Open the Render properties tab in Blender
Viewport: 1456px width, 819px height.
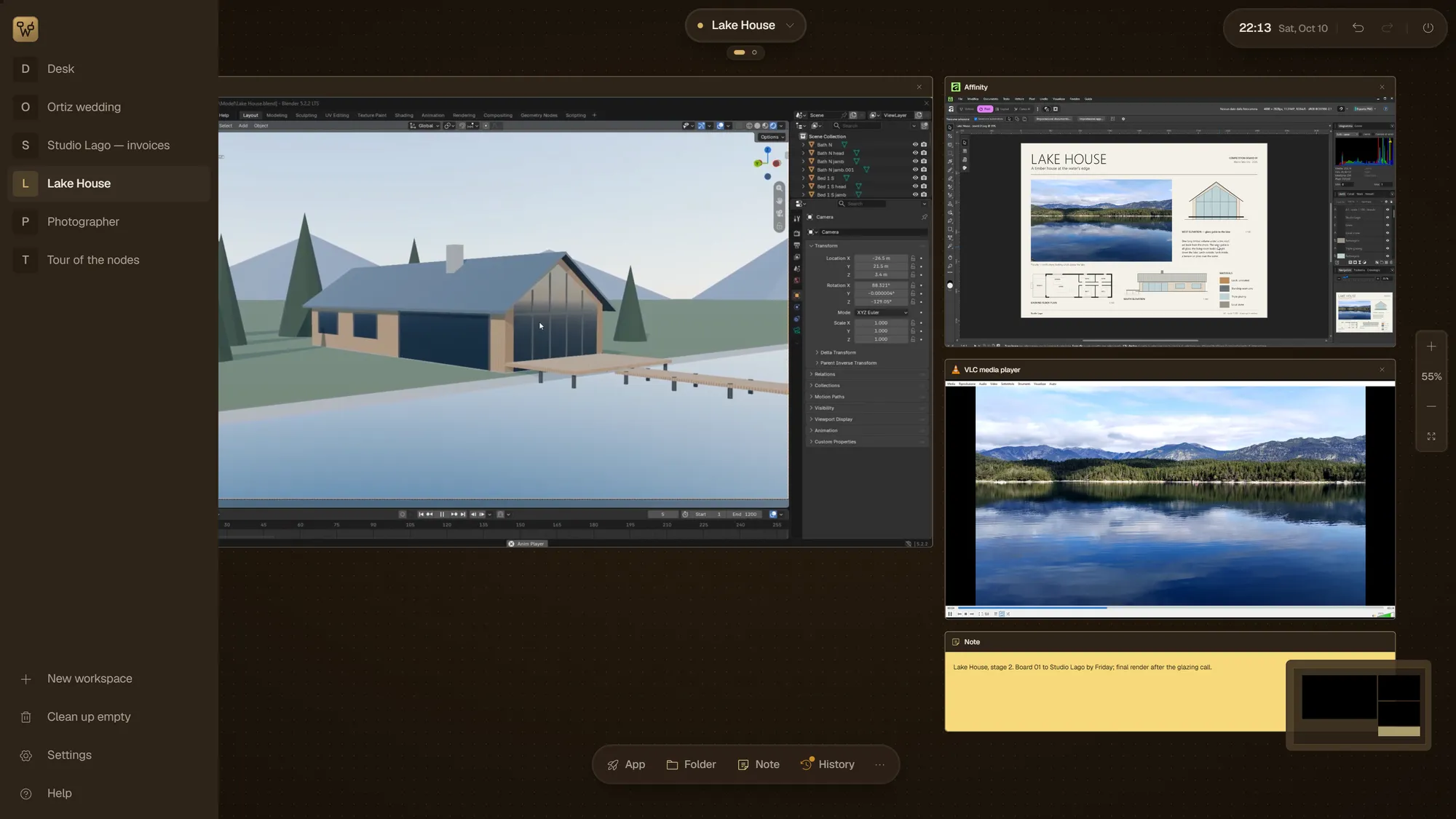(796, 233)
